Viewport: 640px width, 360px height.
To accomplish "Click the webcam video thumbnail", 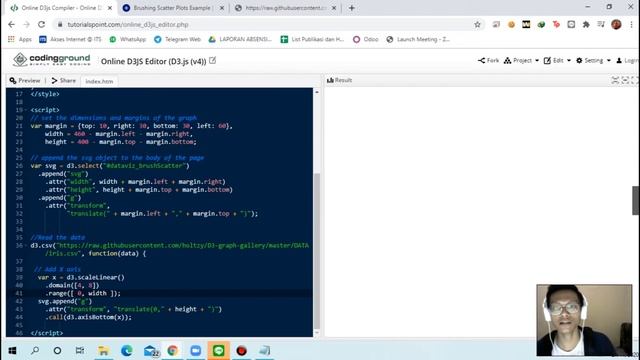I will [584, 320].
